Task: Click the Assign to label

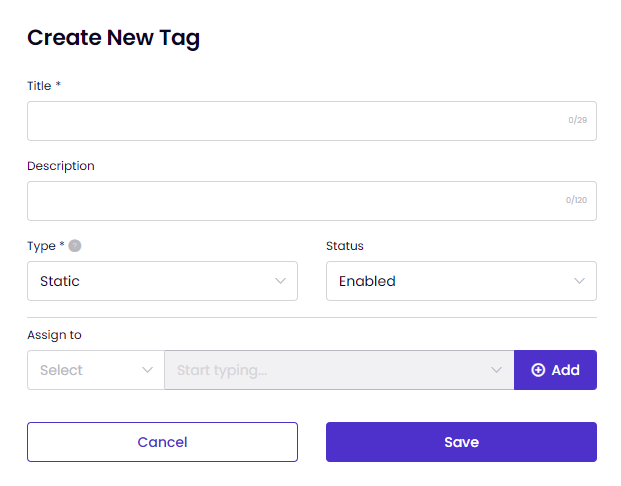Action: (x=54, y=335)
